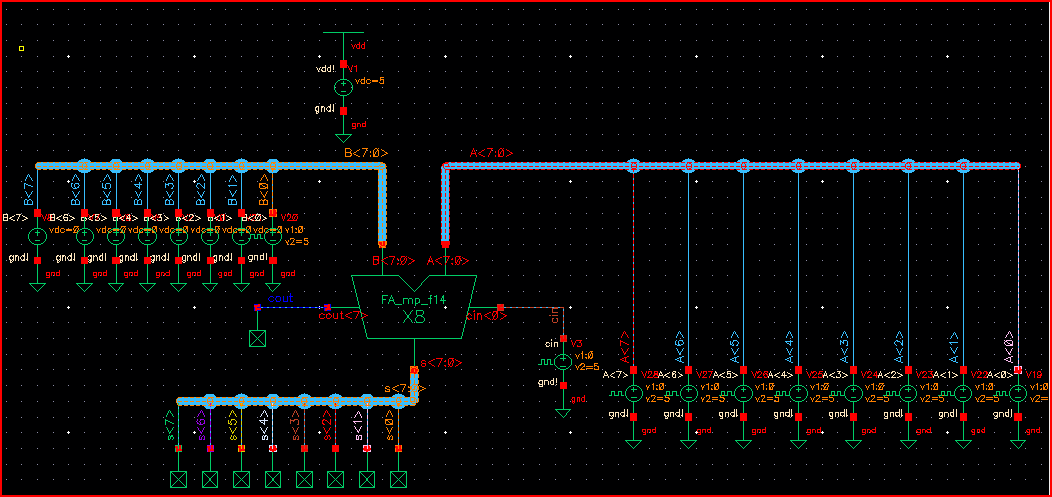This screenshot has height=497, width=1052.
Task: Select the ground symbol below V1 supply
Action: coord(344,137)
